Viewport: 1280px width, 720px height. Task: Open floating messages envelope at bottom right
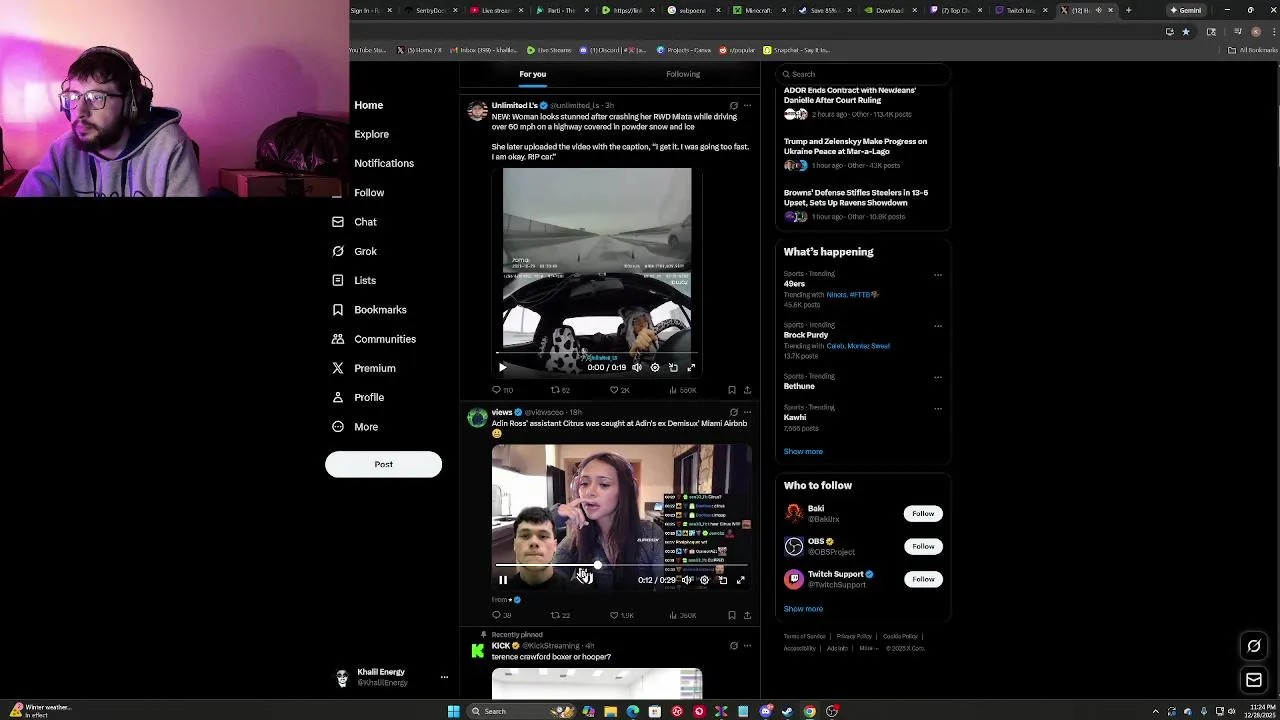coord(1254,681)
